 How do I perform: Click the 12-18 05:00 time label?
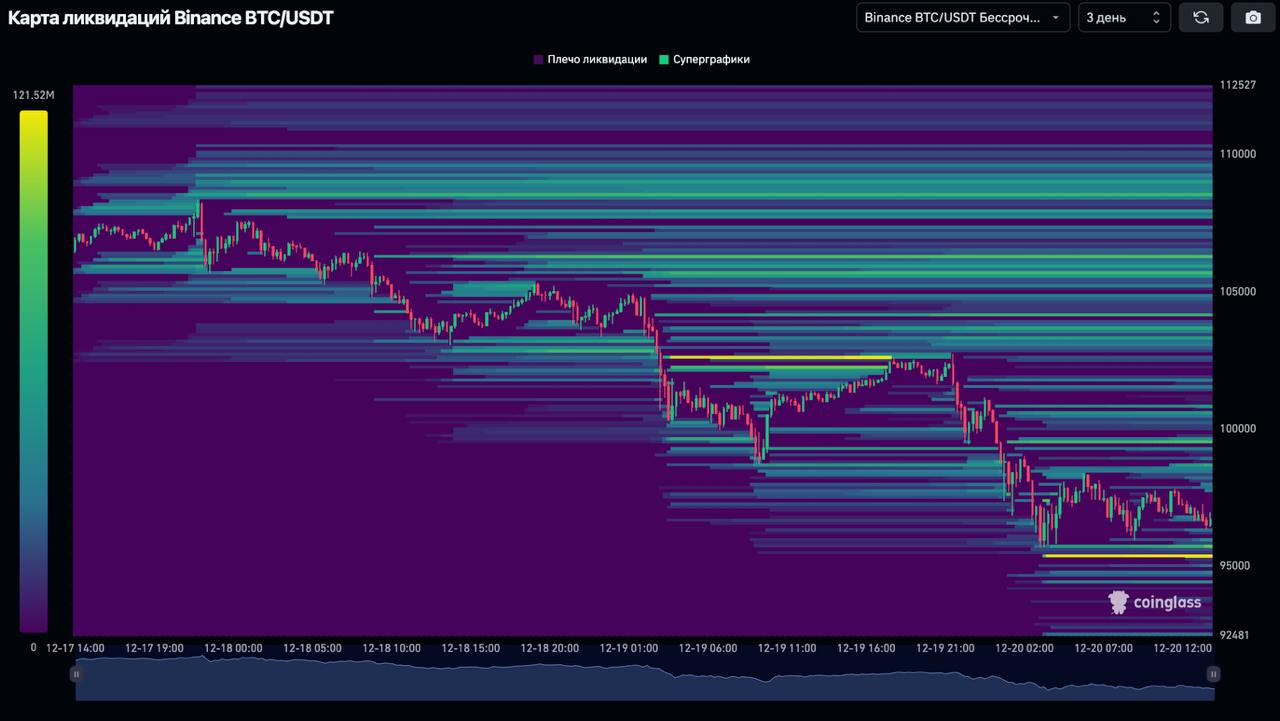pyautogui.click(x=312, y=648)
